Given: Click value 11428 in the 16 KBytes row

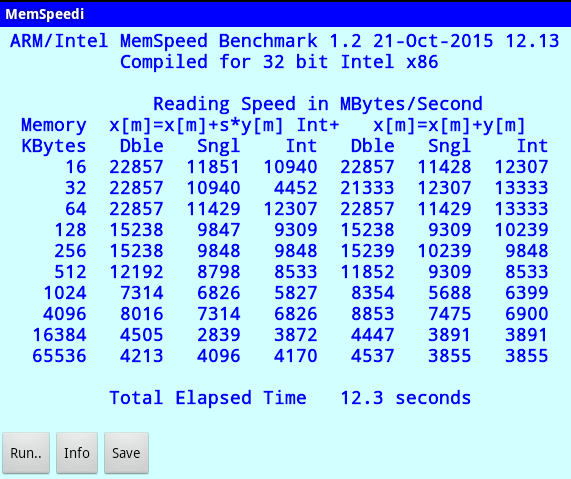Looking at the screenshot, I should 444,167.
